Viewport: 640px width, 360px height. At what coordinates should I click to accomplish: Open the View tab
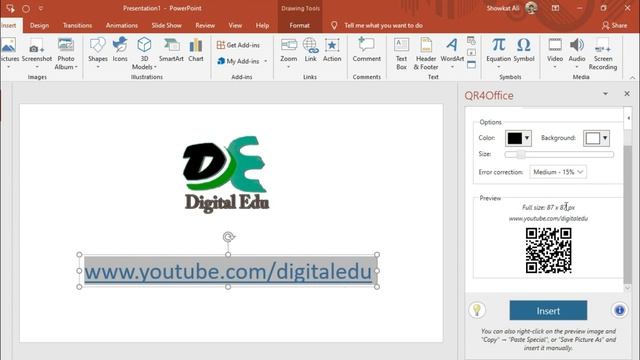tap(235, 25)
